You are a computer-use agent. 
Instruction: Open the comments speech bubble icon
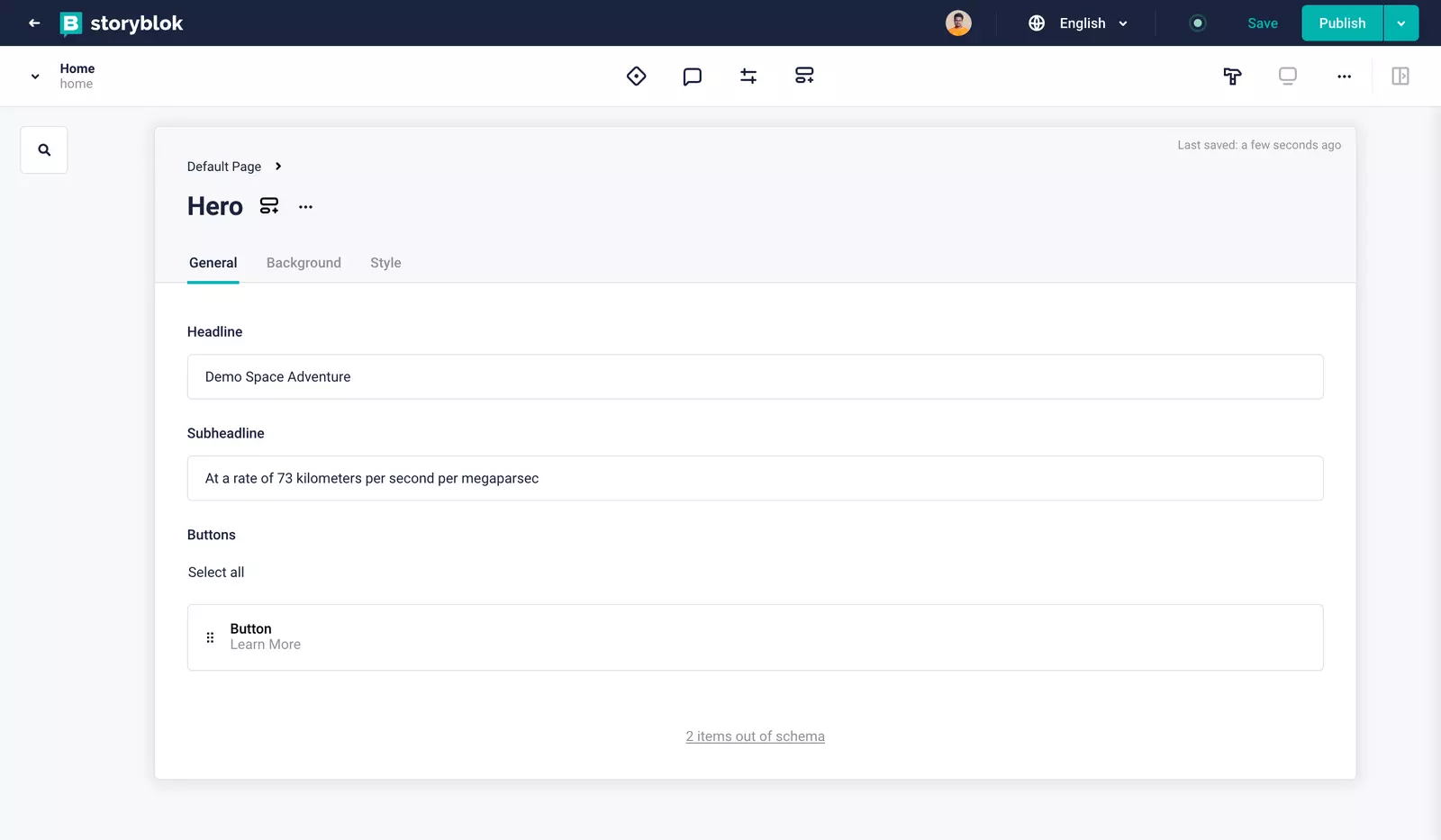(692, 77)
